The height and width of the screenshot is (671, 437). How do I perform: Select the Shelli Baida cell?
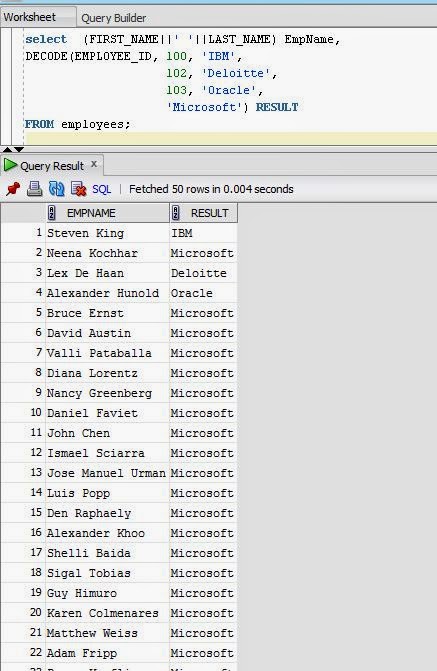pyautogui.click(x=107, y=553)
